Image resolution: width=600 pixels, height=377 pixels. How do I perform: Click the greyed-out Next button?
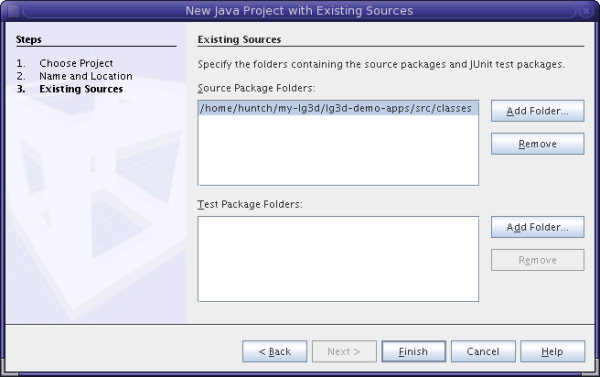pos(344,351)
